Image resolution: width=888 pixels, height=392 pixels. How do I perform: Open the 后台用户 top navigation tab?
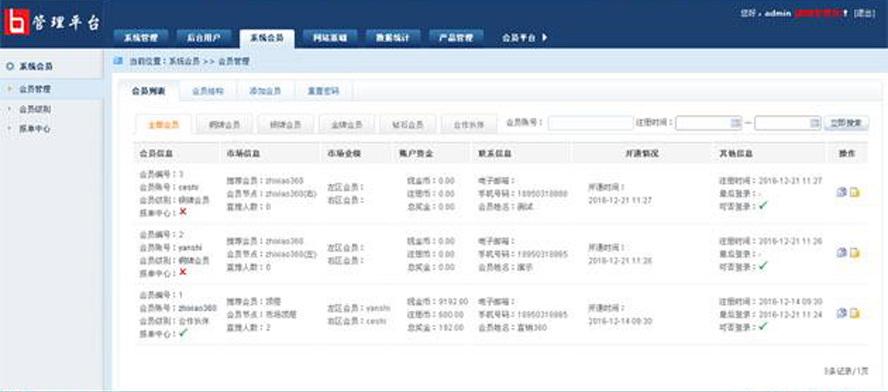pos(203,38)
